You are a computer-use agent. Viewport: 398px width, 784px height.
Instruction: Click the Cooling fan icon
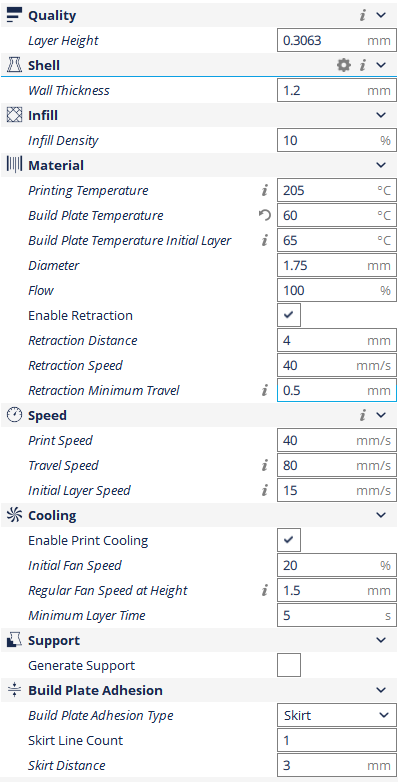tap(14, 515)
